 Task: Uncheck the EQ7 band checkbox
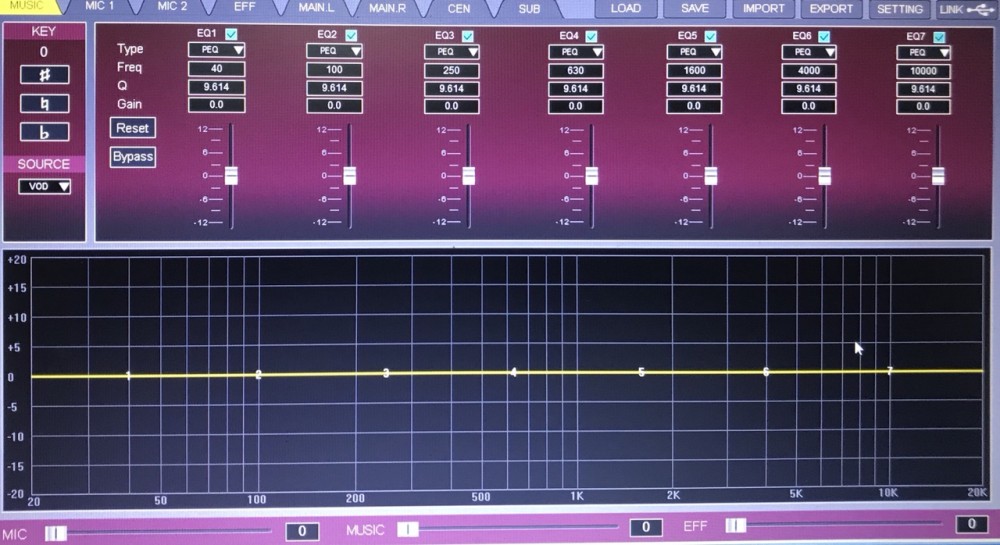[x=939, y=37]
